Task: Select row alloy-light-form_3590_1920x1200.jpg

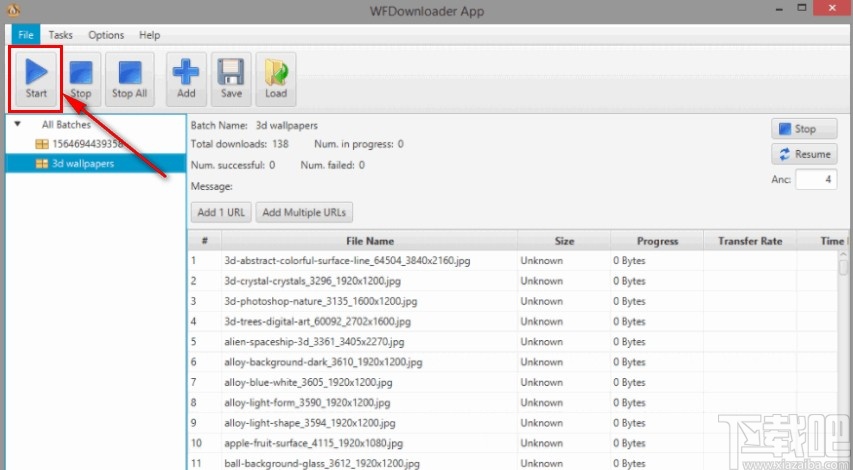Action: [513, 403]
